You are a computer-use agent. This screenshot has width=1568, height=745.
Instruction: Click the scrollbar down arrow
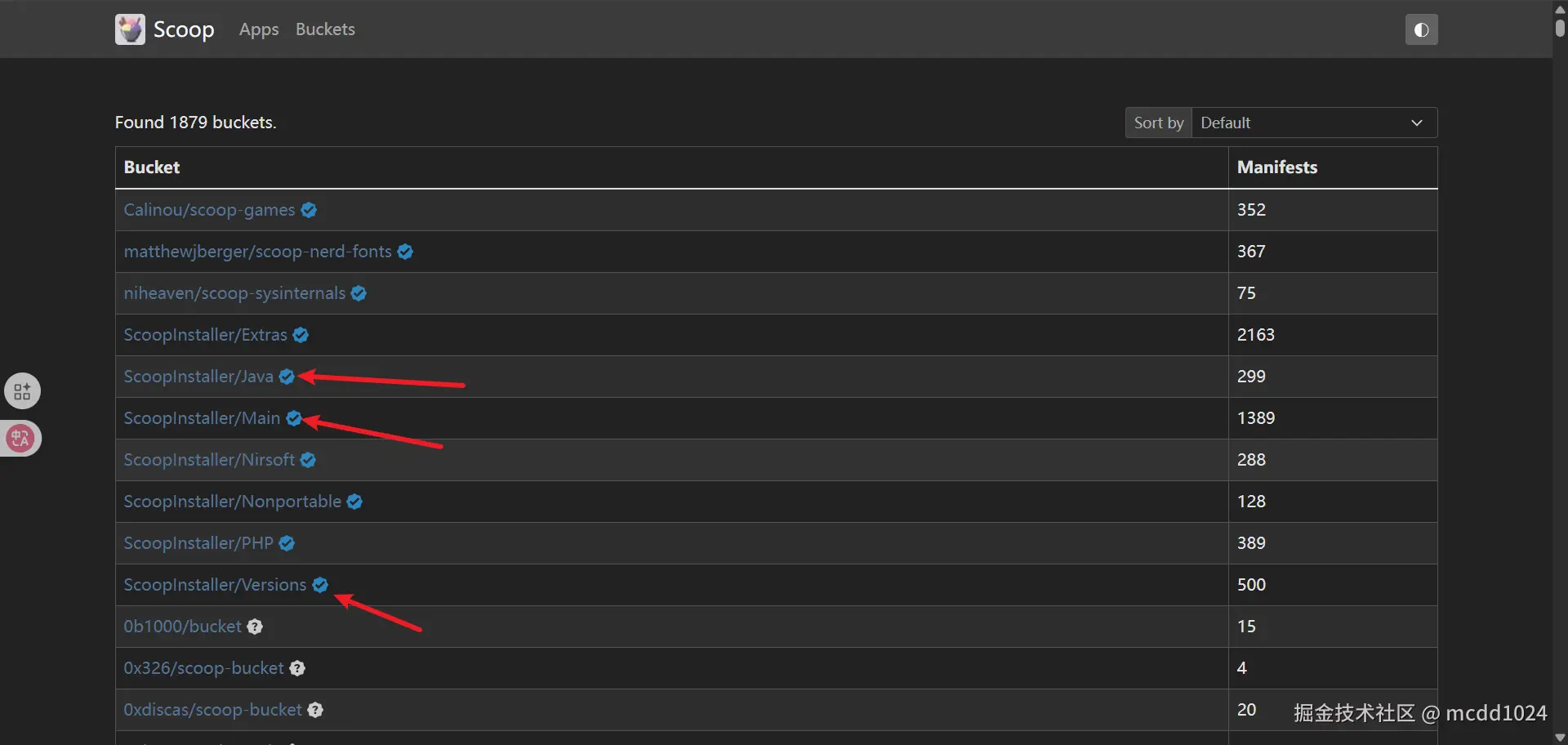(1560, 738)
